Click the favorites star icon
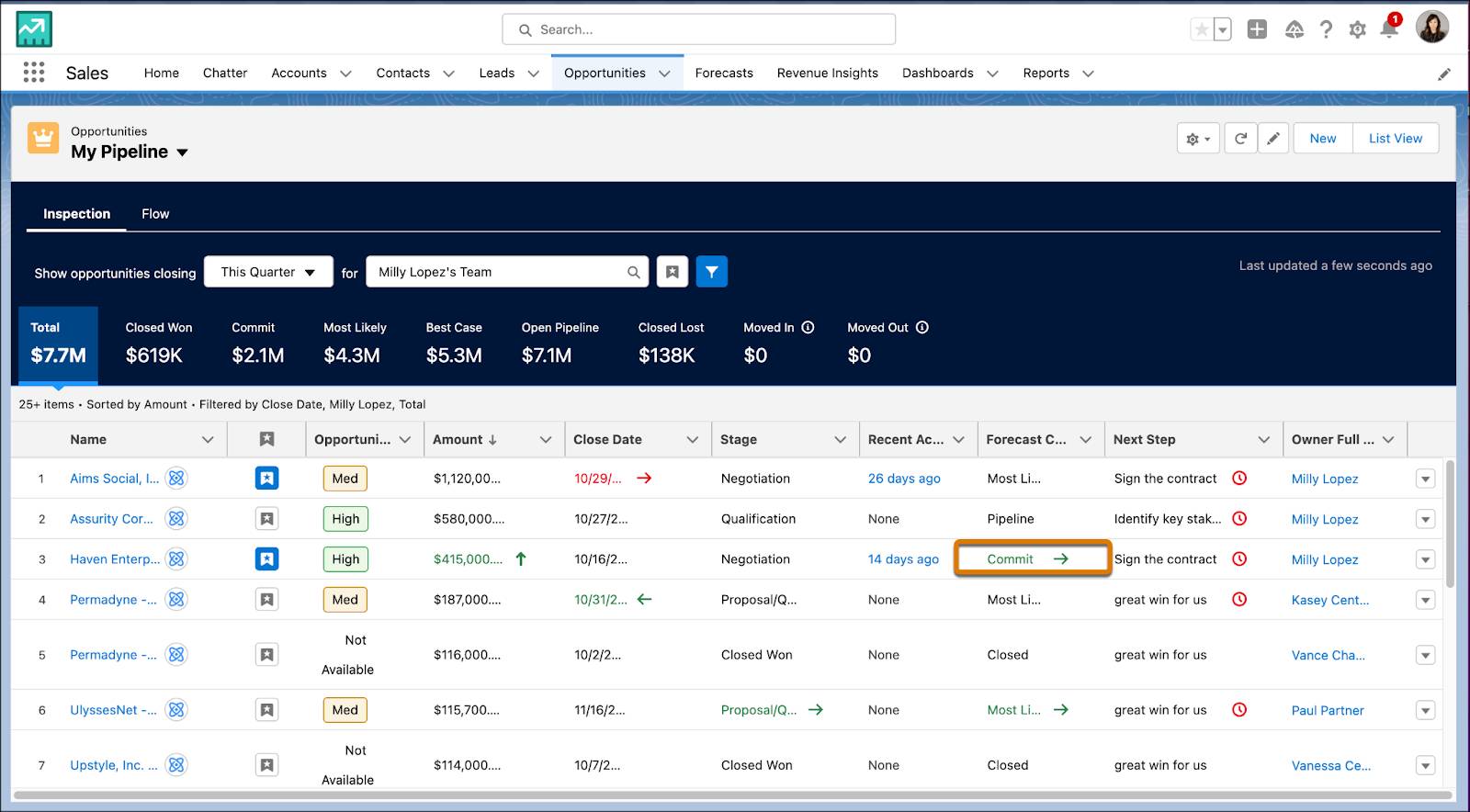 point(1202,29)
